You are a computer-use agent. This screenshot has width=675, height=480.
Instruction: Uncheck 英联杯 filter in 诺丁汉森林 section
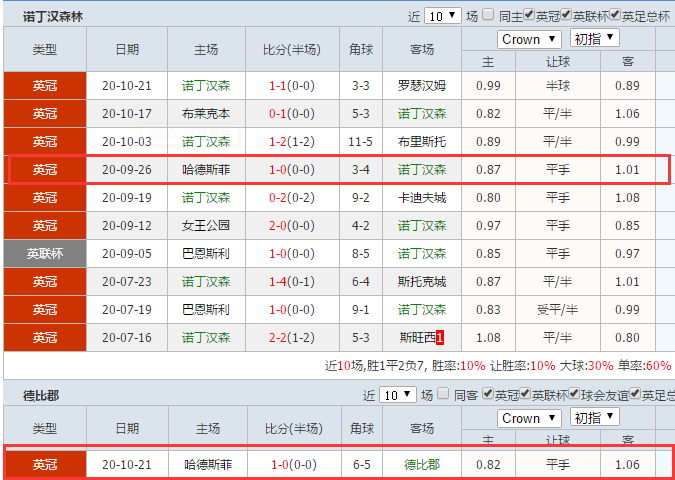tap(566, 15)
